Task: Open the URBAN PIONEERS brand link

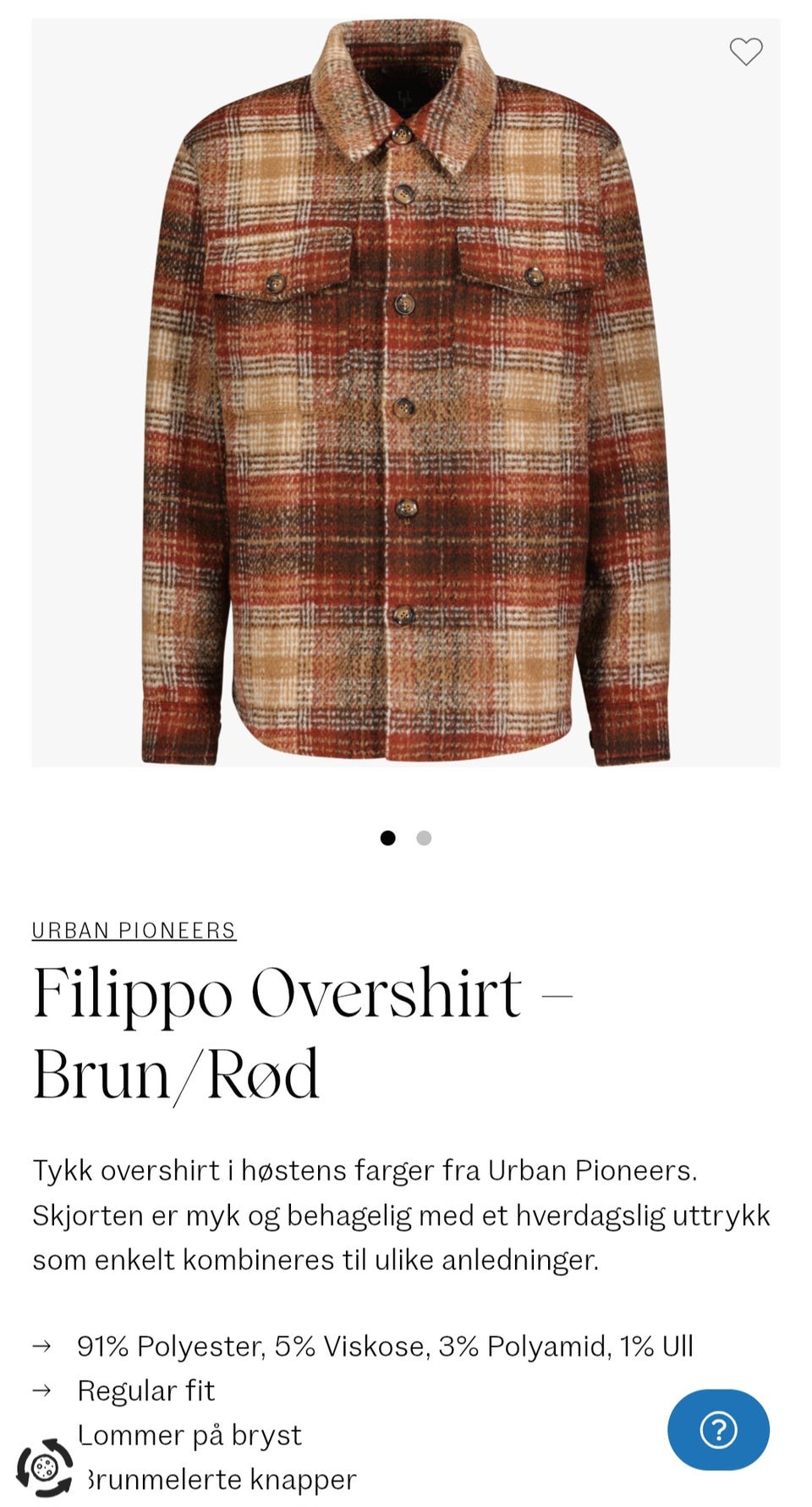Action: (x=134, y=930)
